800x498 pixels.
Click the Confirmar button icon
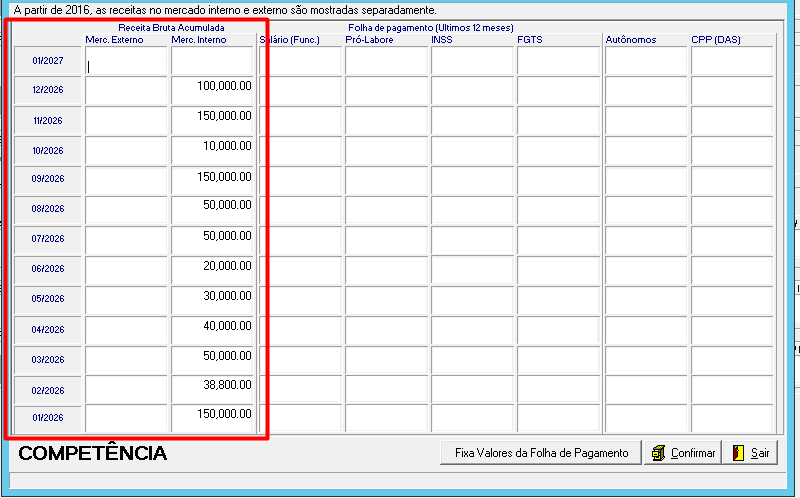click(x=659, y=453)
